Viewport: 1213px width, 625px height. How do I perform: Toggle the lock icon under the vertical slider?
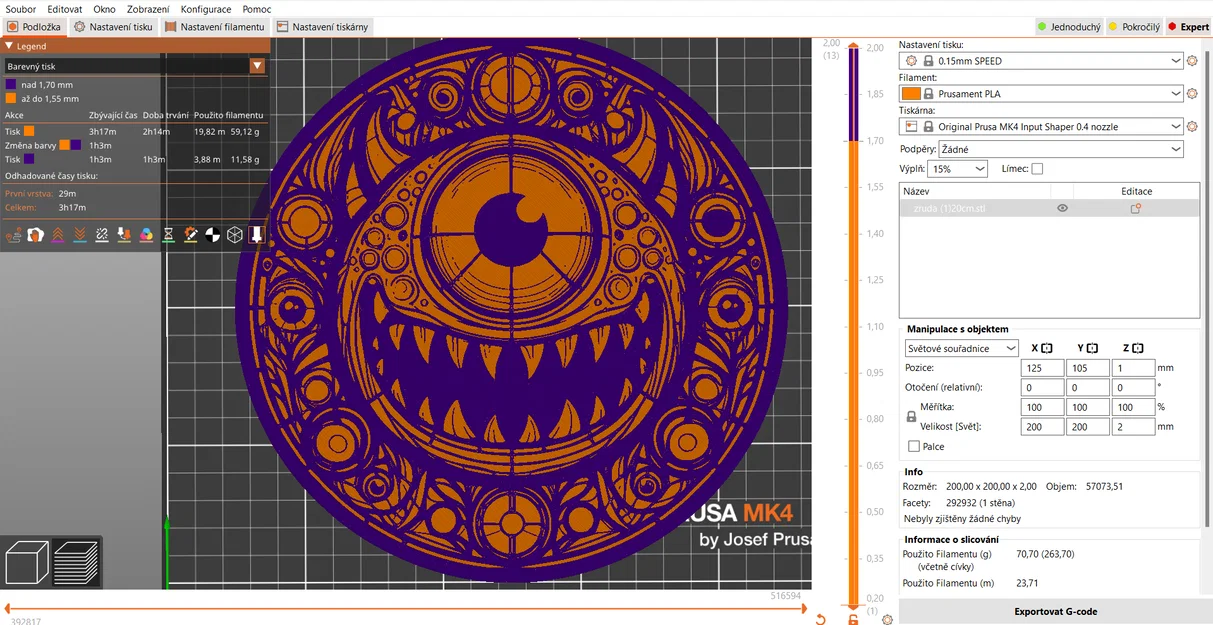pyautogui.click(x=853, y=619)
